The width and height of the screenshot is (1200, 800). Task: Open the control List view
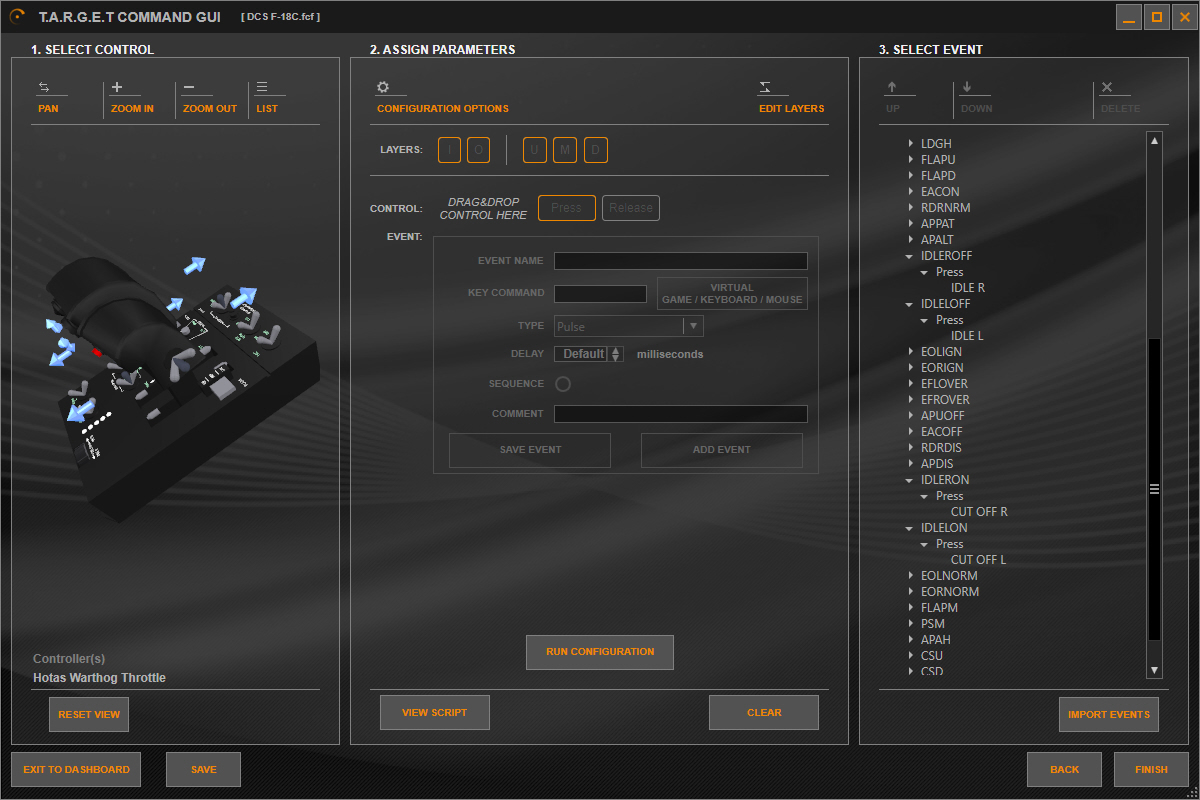(x=267, y=98)
